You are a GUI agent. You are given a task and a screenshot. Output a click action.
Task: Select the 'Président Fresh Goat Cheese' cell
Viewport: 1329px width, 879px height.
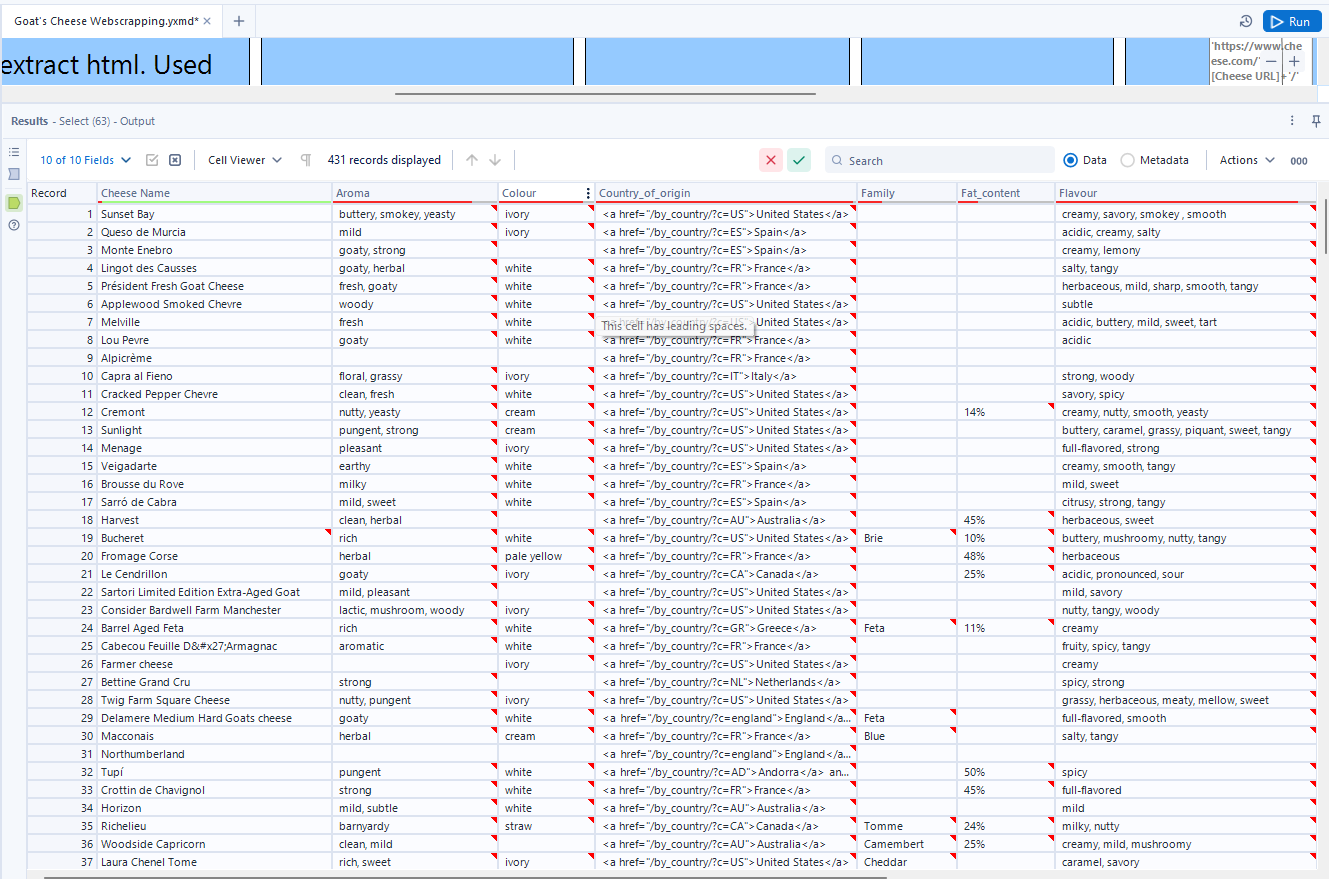pos(215,286)
